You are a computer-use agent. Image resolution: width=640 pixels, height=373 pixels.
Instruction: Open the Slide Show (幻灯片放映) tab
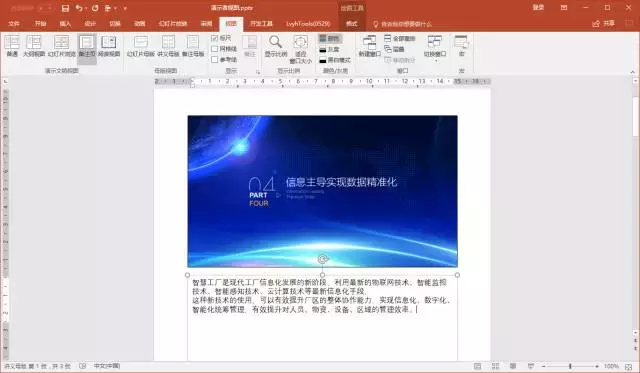point(173,24)
